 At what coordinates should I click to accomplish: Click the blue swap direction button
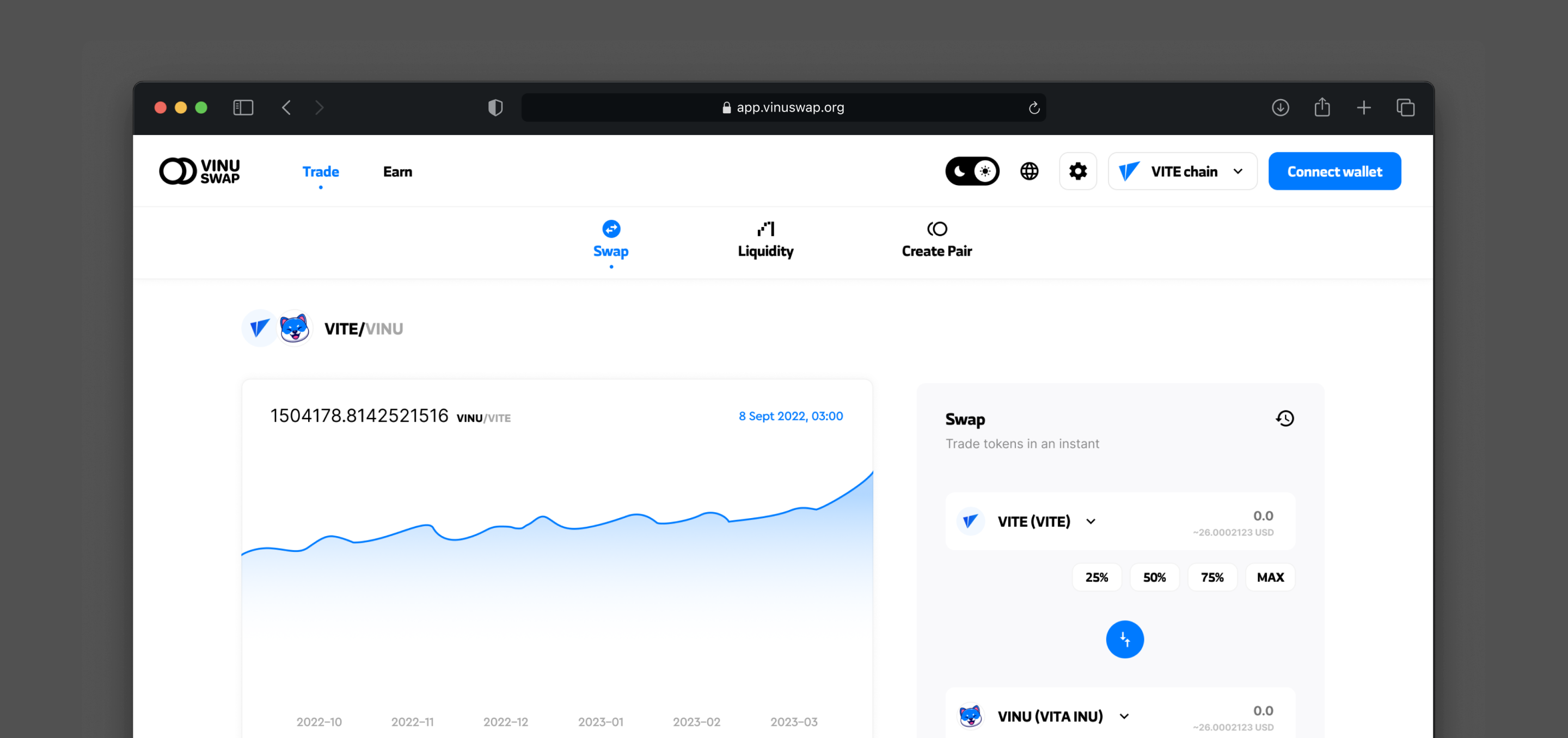[x=1124, y=639]
